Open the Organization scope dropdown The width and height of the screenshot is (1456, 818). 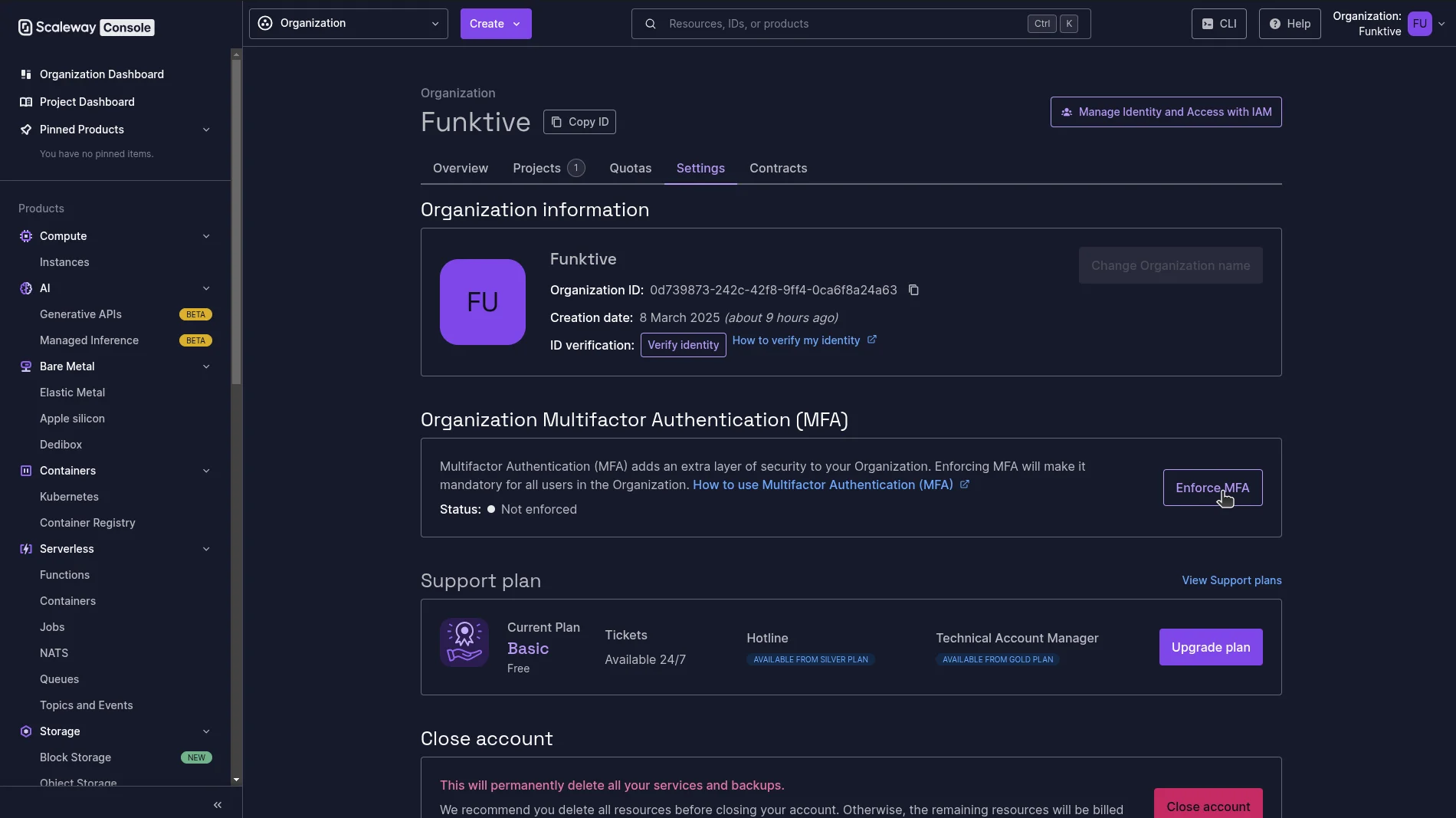pyautogui.click(x=349, y=24)
